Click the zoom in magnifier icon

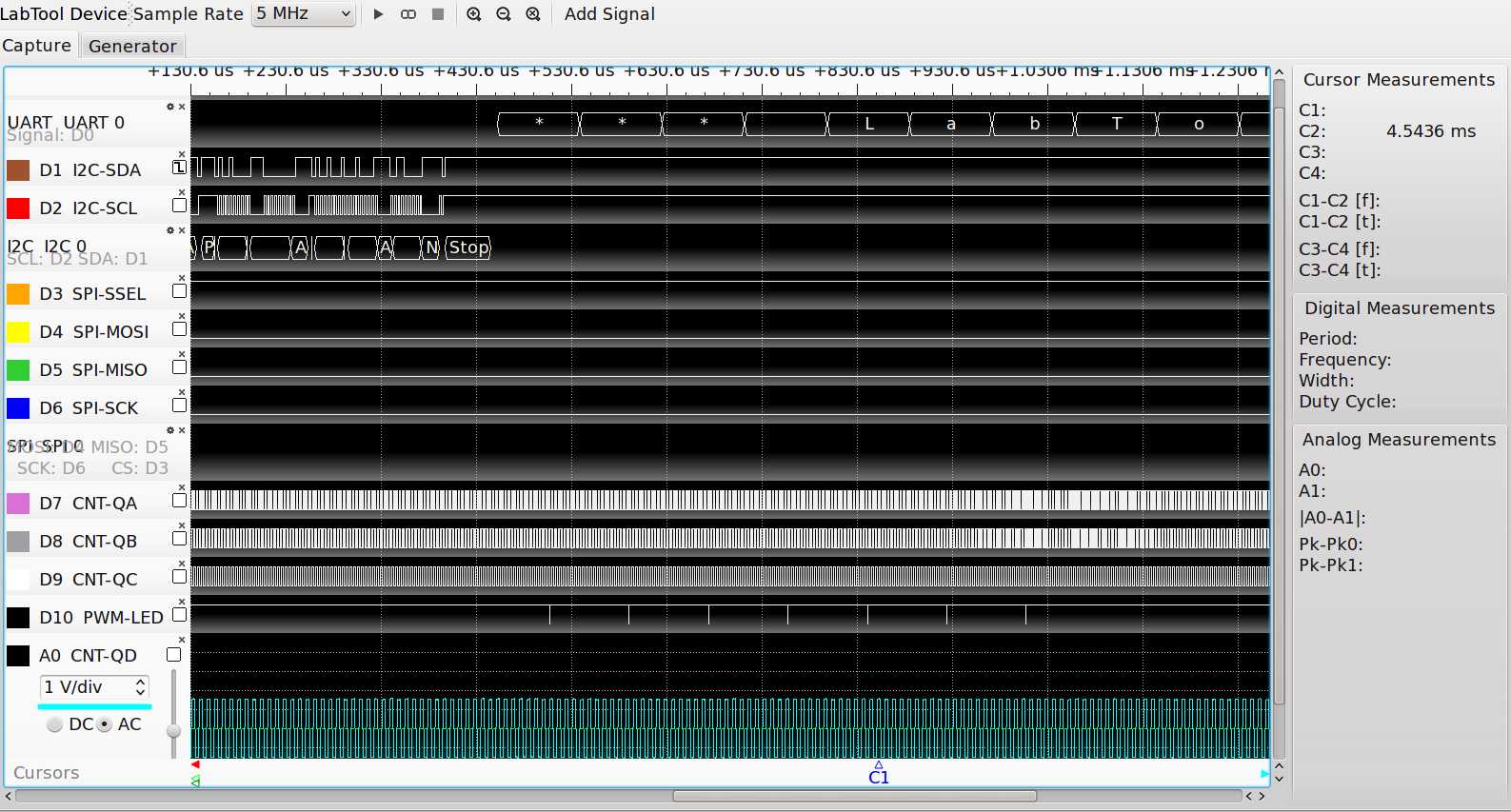(474, 14)
